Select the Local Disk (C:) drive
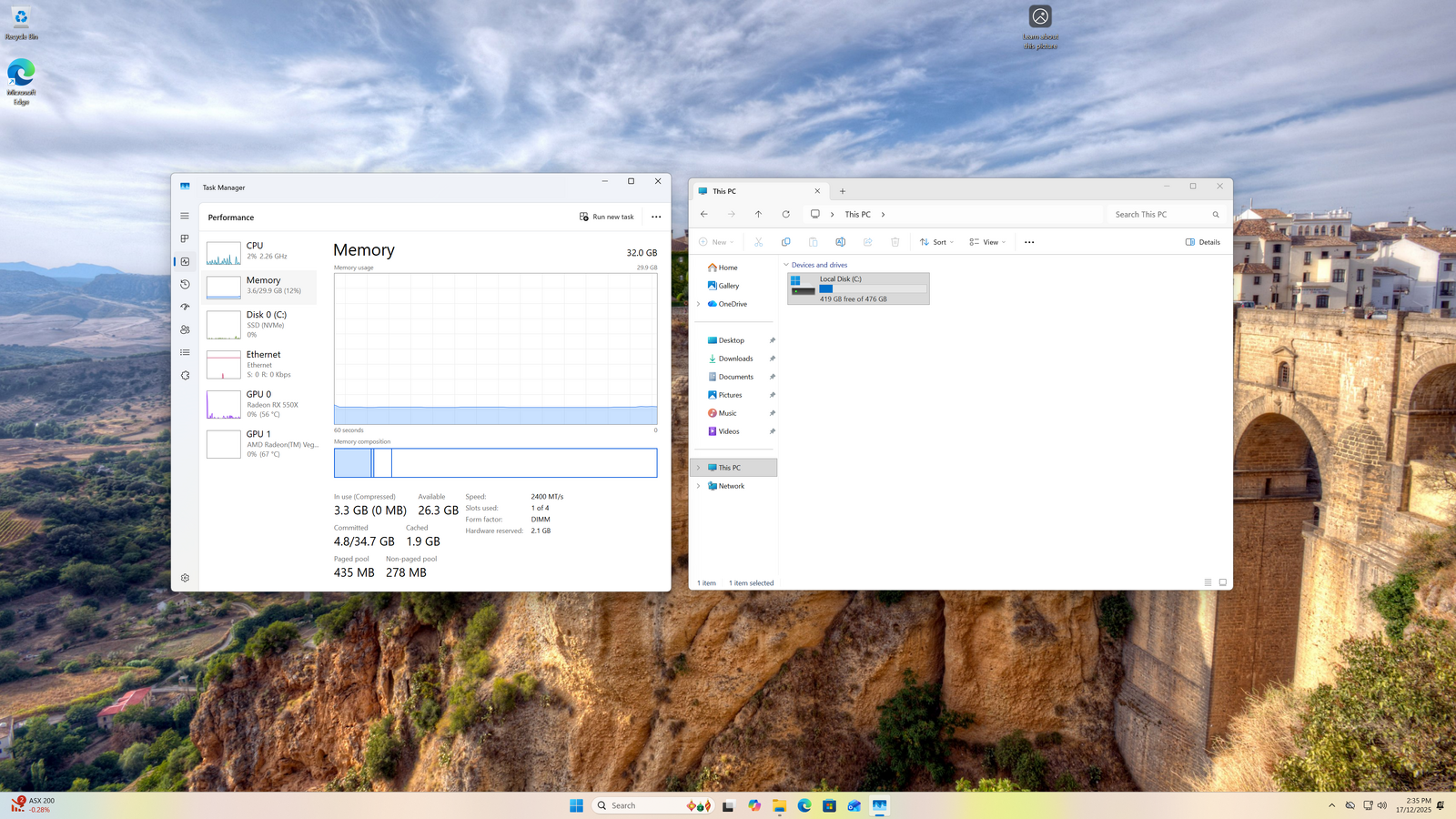The width and height of the screenshot is (1456, 819). click(x=858, y=288)
